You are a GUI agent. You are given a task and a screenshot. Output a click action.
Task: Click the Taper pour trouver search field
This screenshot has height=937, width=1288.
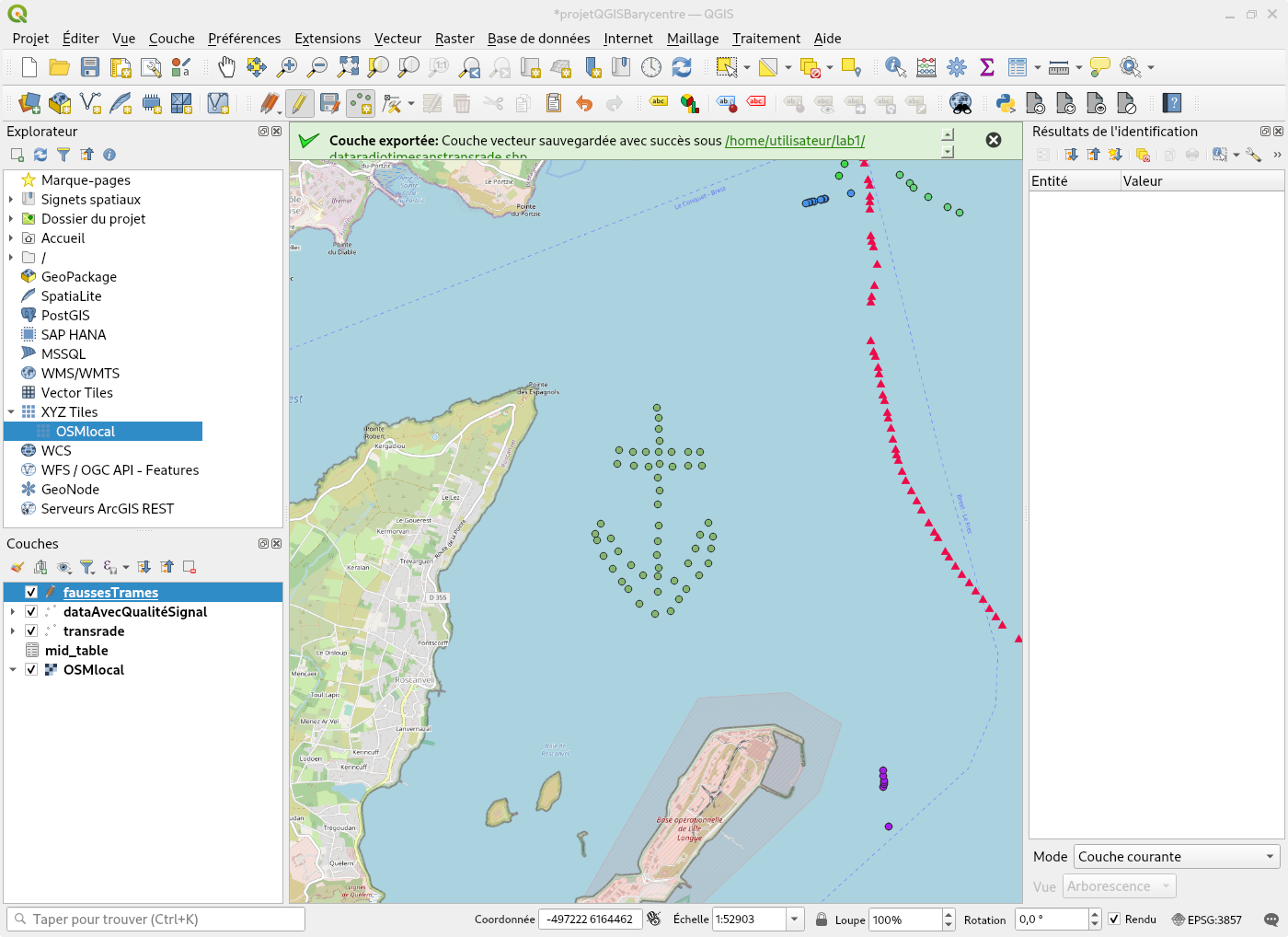click(155, 920)
